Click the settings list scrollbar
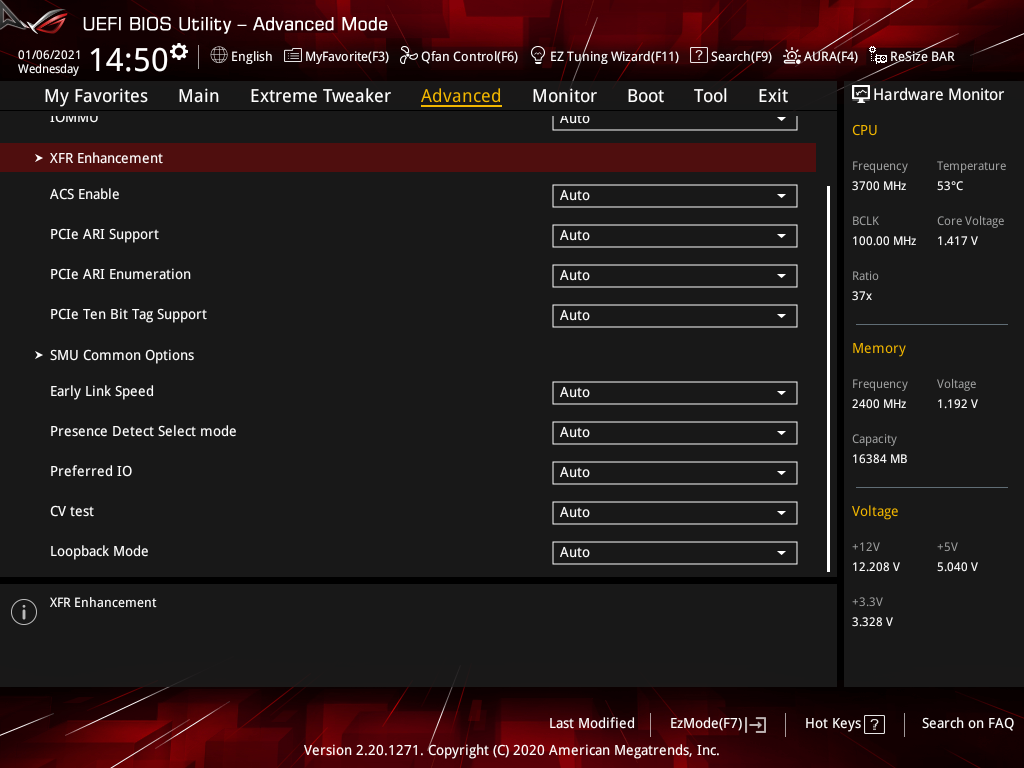1024x768 pixels. (828, 379)
